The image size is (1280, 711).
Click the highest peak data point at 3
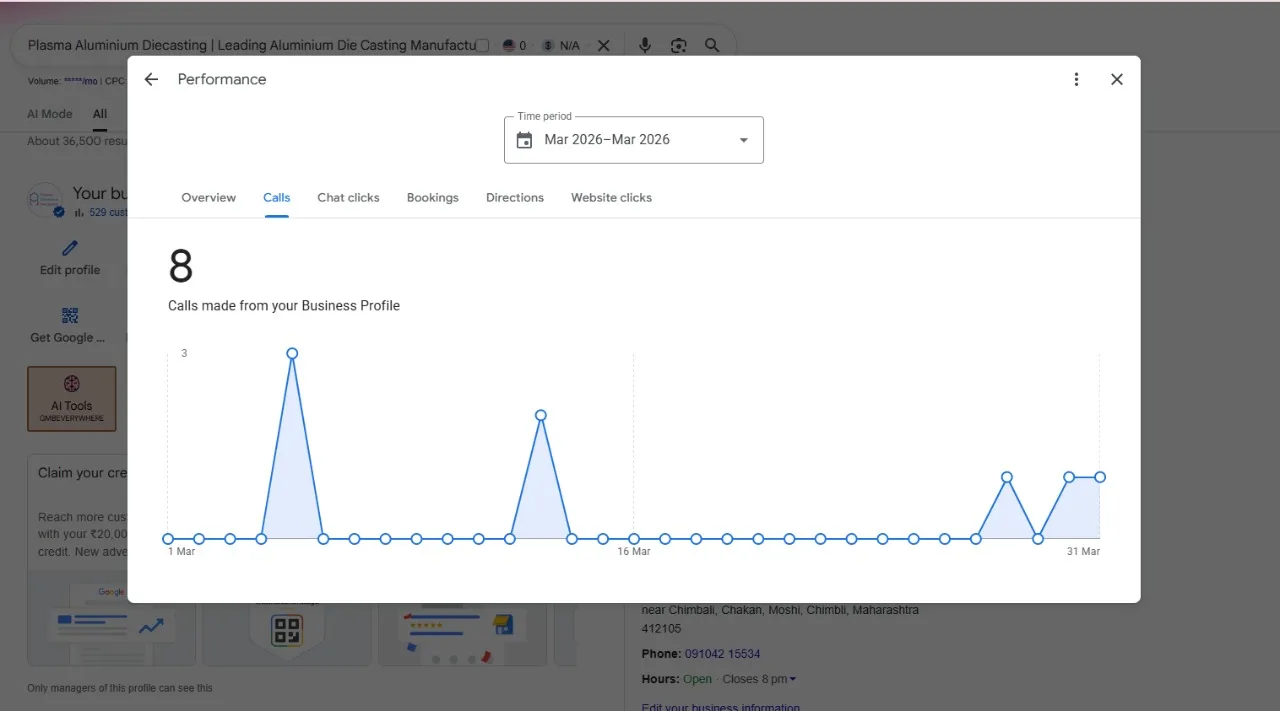tap(292, 353)
